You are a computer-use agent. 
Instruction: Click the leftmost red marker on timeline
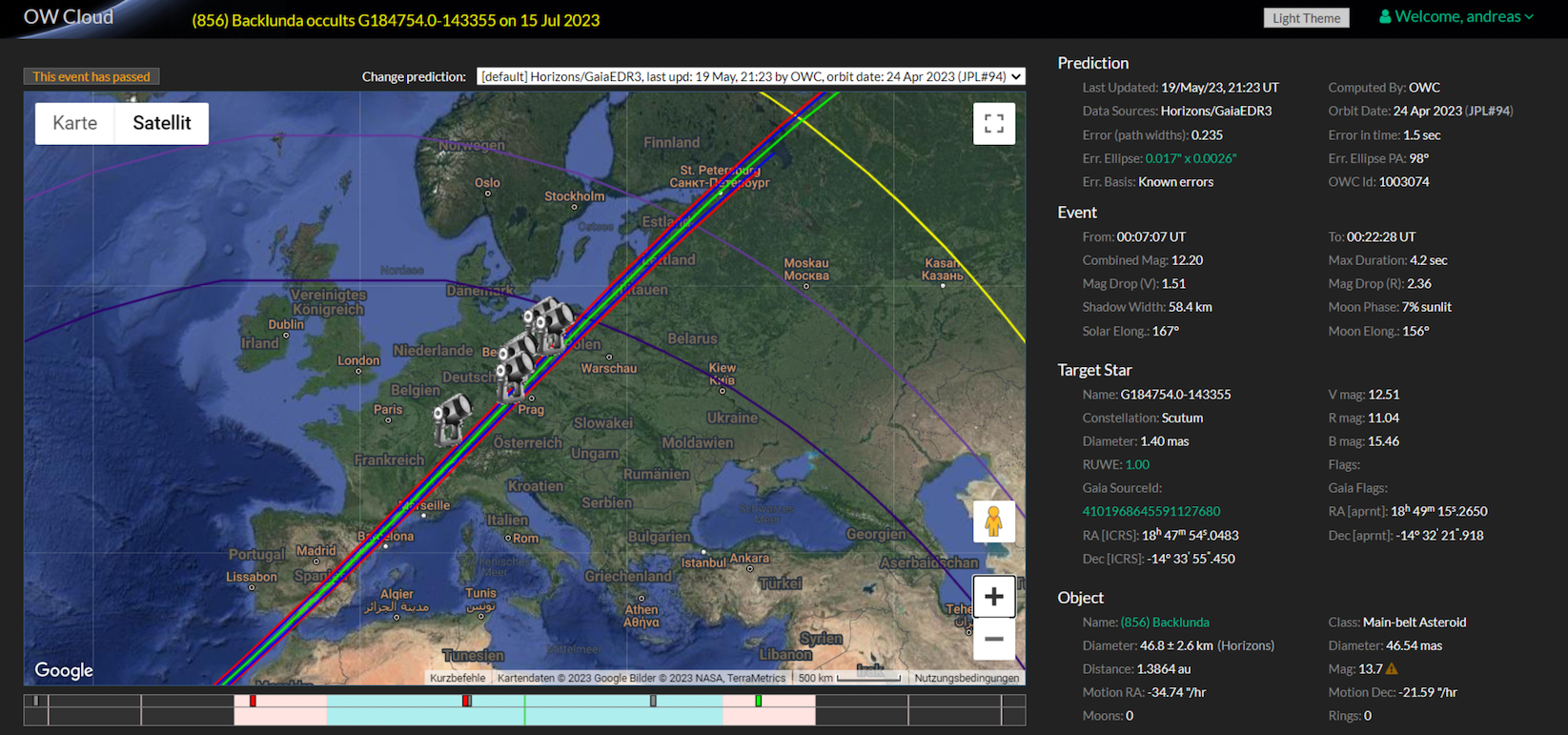pos(253,701)
